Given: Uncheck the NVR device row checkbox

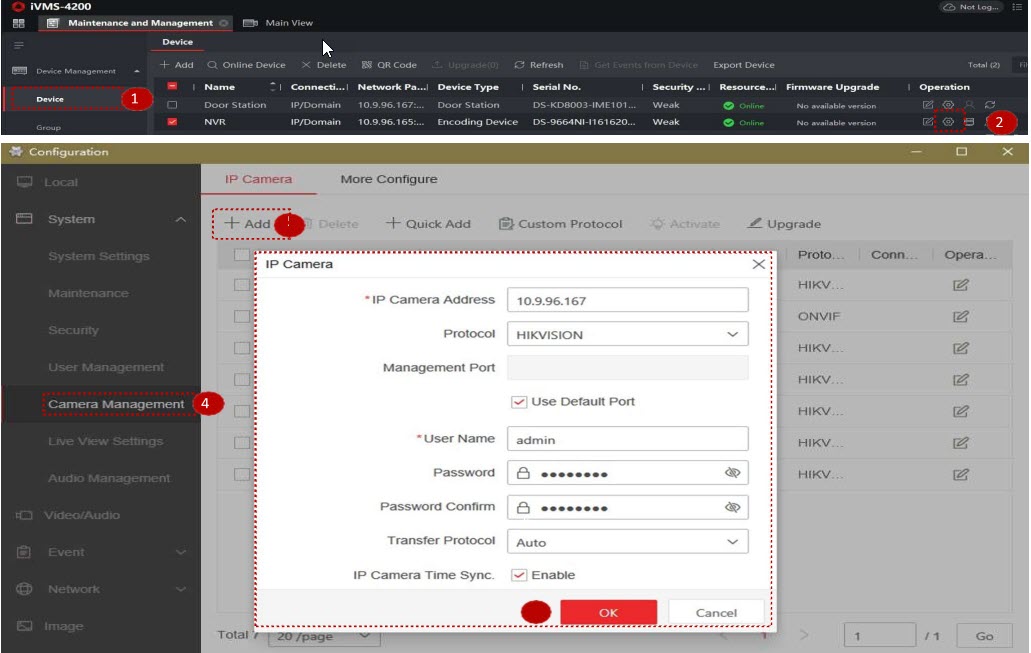Looking at the screenshot, I should pos(172,122).
